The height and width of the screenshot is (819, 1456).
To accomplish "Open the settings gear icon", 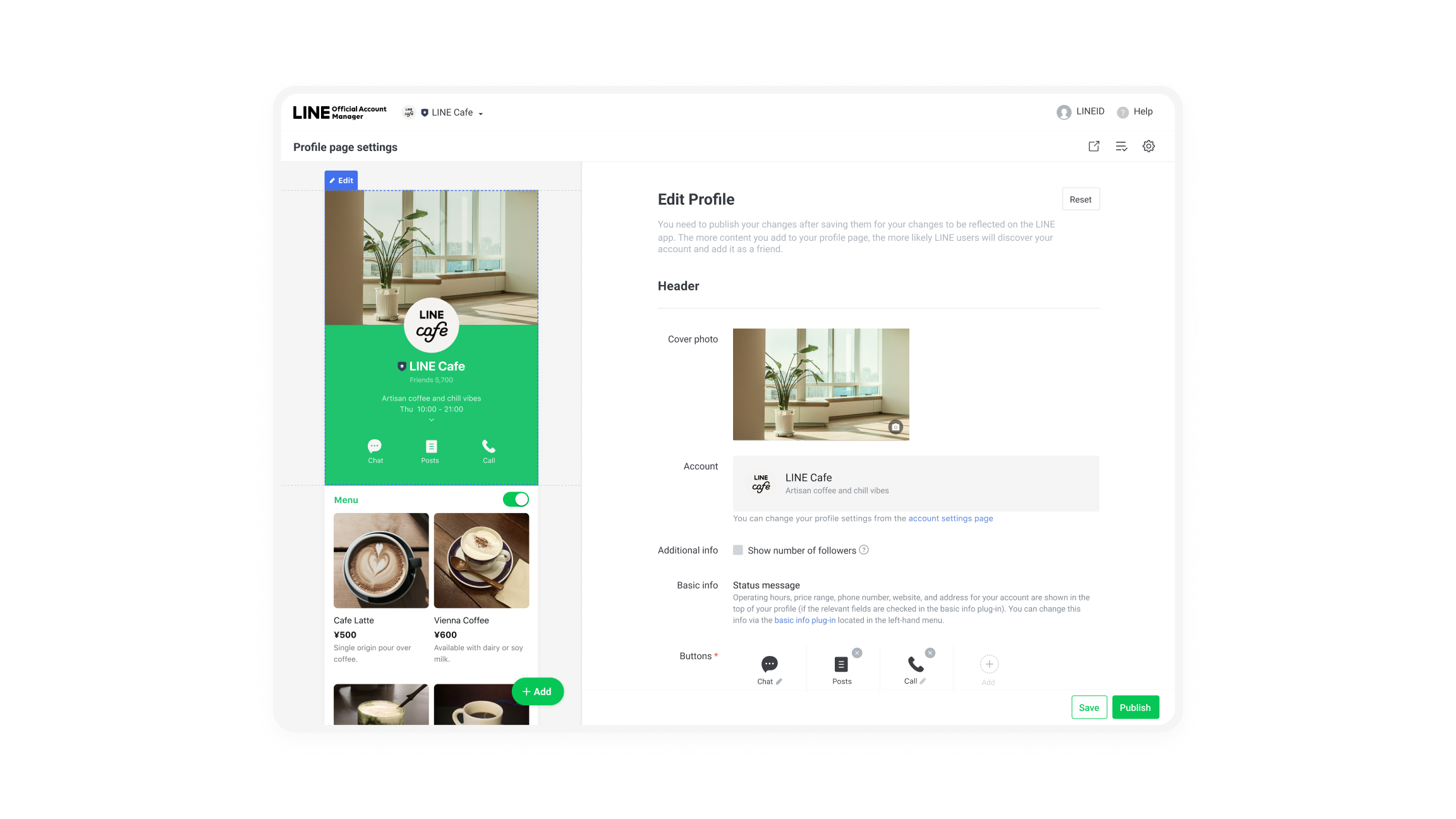I will tap(1149, 147).
